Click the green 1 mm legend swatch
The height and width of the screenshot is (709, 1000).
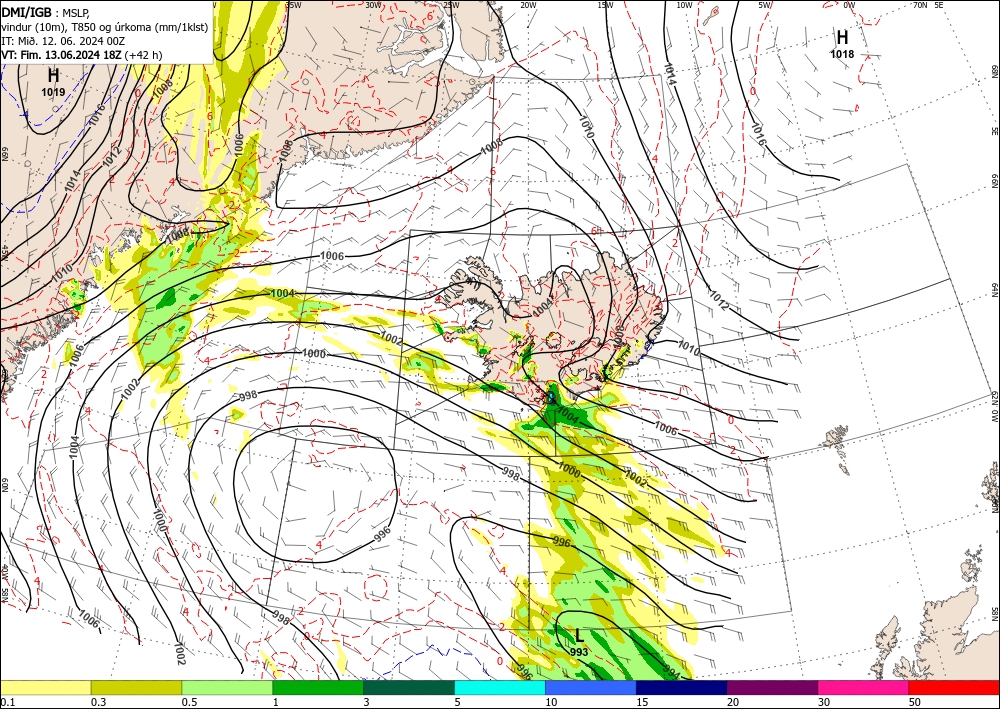pos(318,687)
